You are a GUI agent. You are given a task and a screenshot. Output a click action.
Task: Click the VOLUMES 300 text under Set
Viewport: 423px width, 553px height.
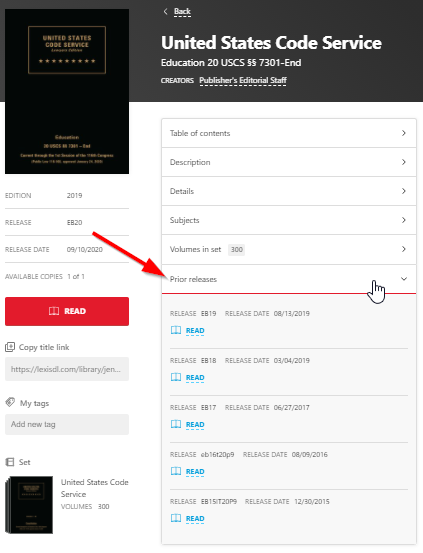point(85,506)
